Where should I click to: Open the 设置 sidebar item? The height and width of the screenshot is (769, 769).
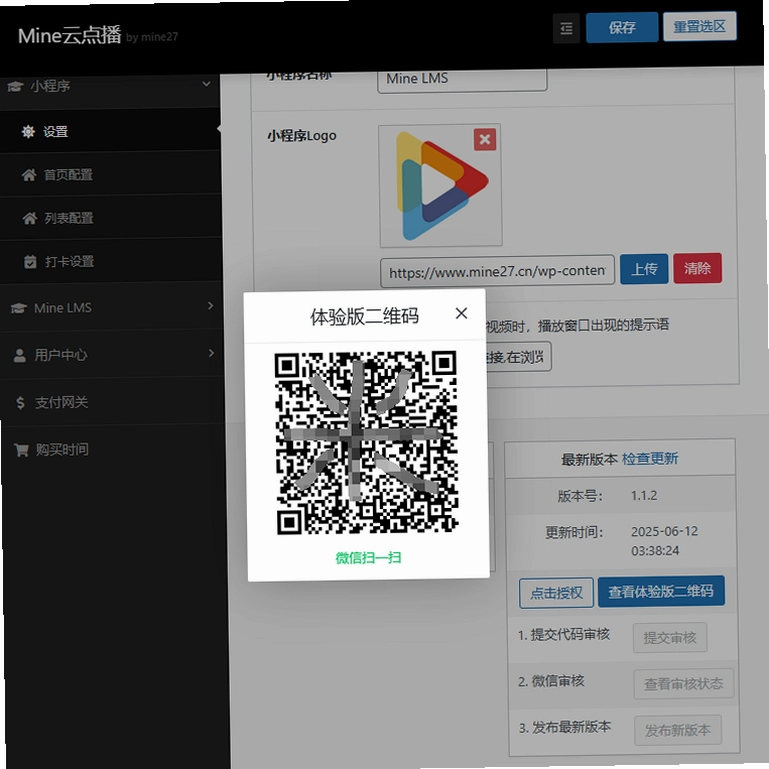click(110, 131)
